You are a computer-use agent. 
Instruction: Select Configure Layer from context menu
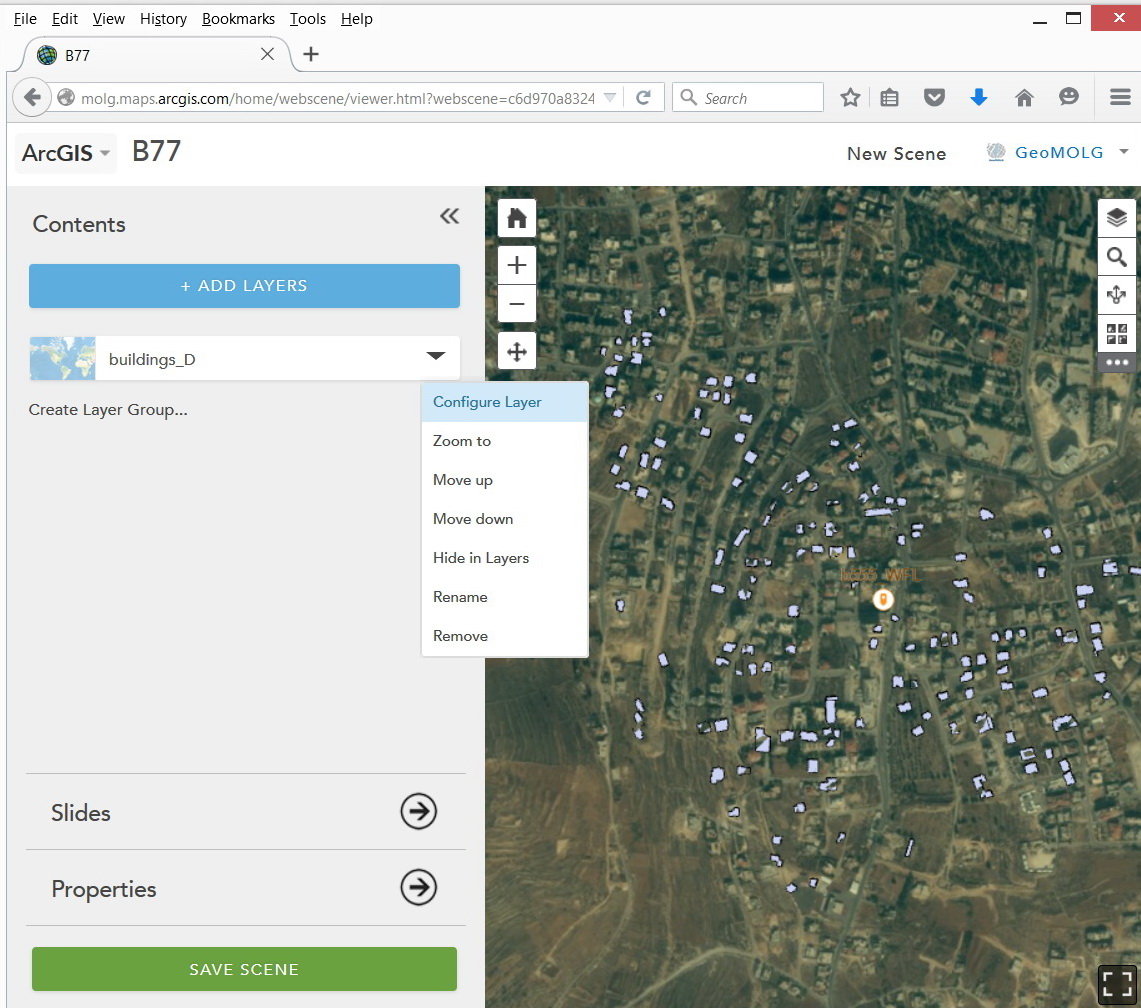click(487, 402)
